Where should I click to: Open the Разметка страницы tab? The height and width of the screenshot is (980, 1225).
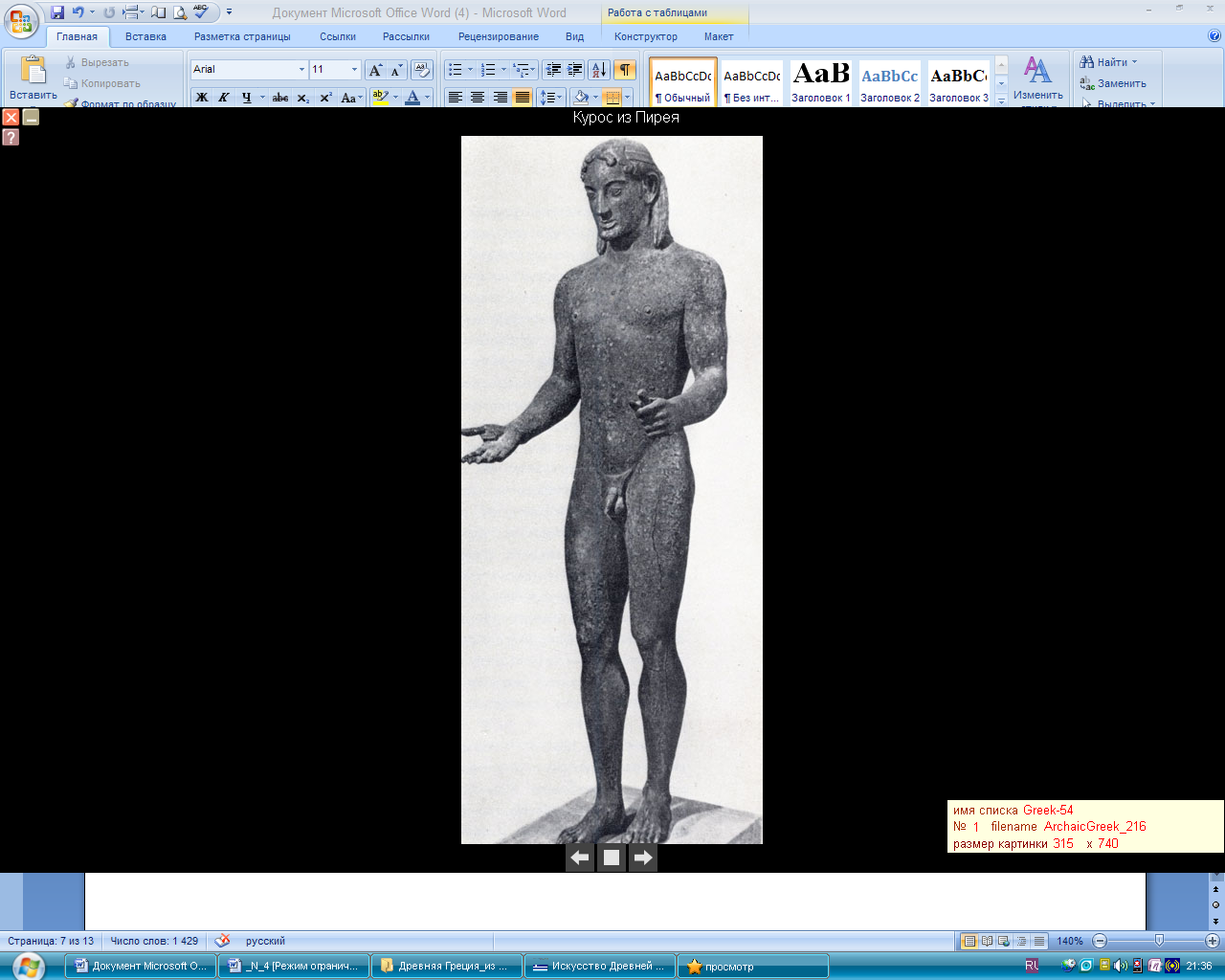242,36
